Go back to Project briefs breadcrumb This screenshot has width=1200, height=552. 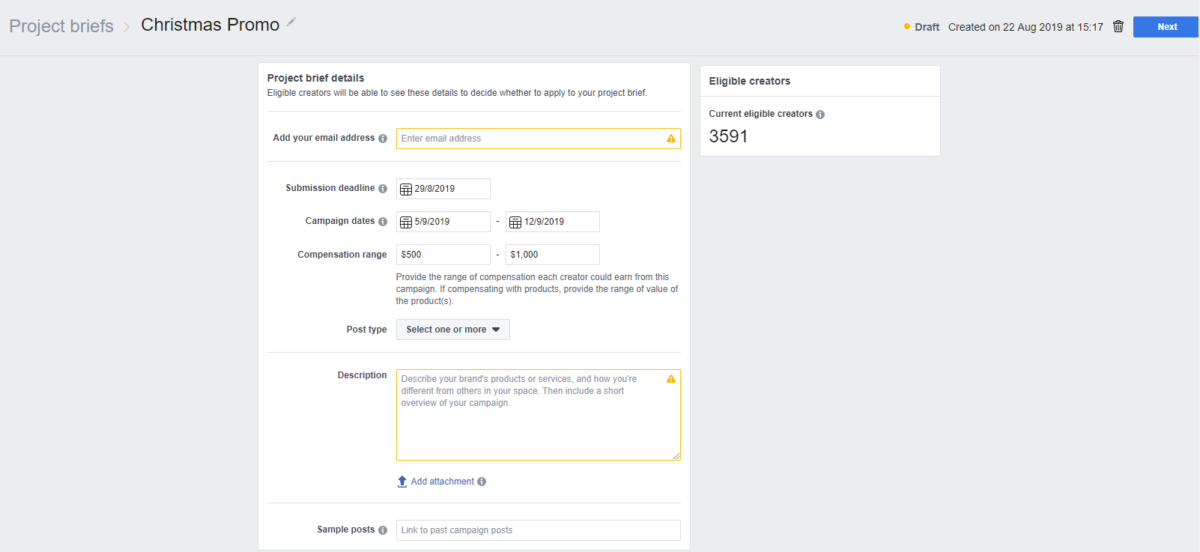[61, 26]
